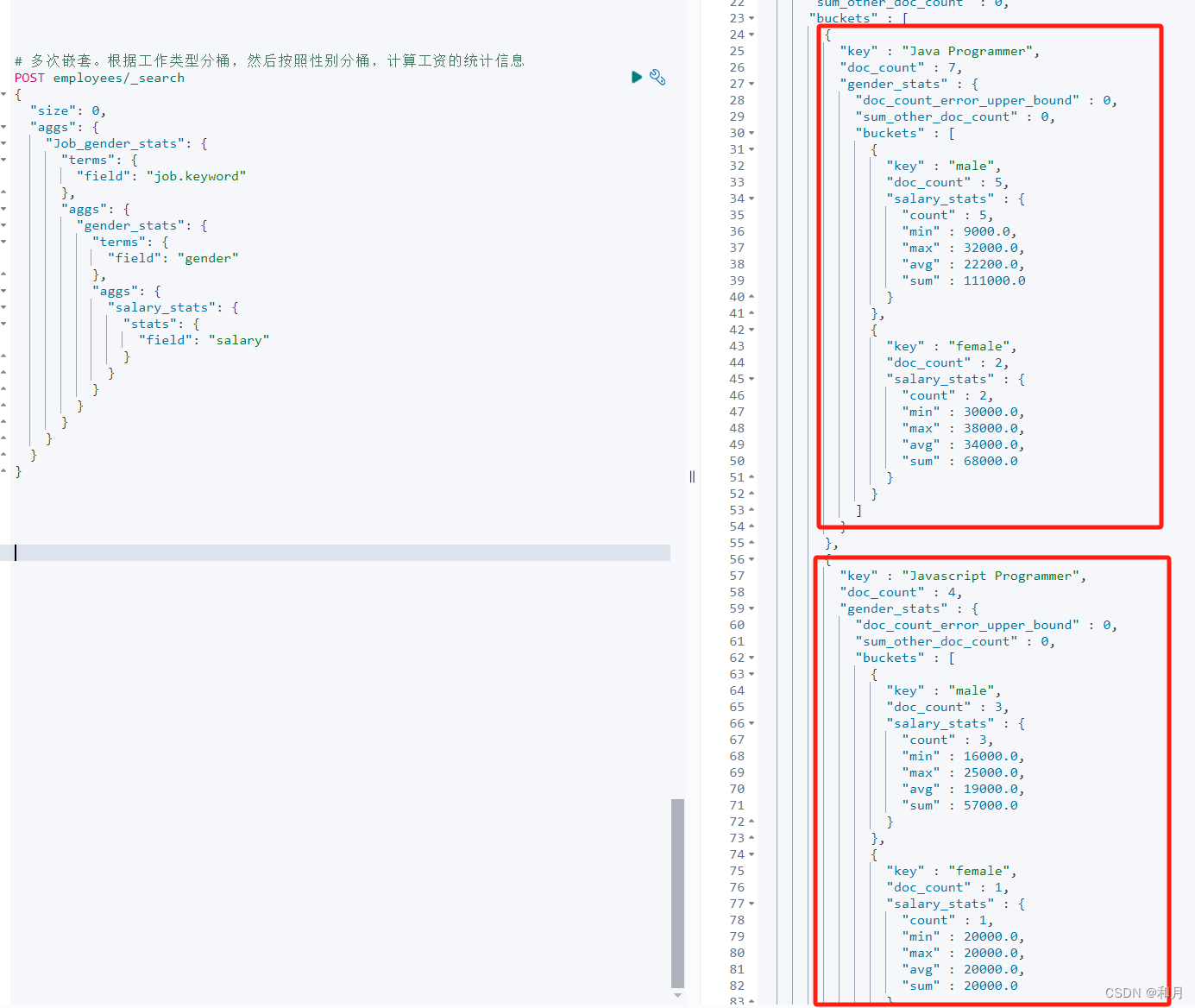Click the "gender_stats" key in request editor
Screen dimensions: 1195x1008
pyautogui.click(x=132, y=225)
